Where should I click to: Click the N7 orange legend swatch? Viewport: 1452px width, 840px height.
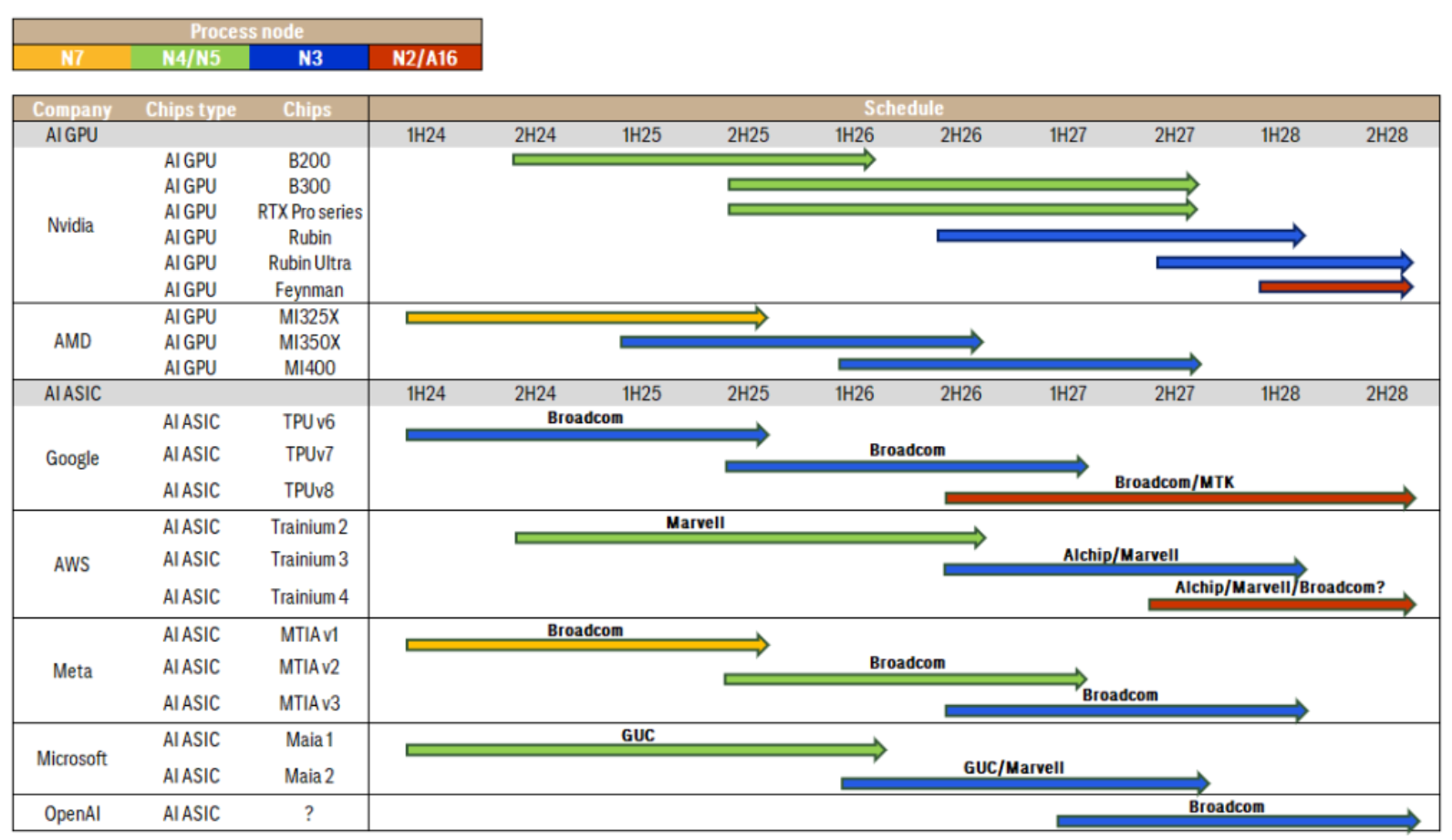[x=72, y=58]
